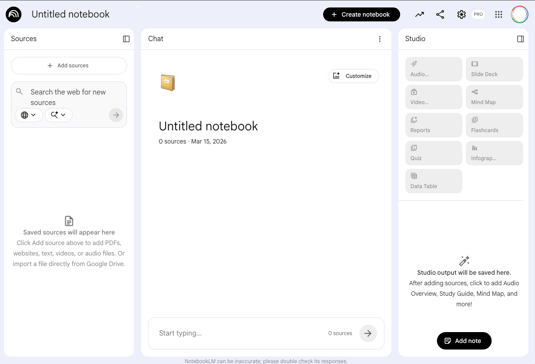The width and height of the screenshot is (535, 364).
Task: Click the '0 sources · Mar 15, 2026' text
Action: pyautogui.click(x=192, y=141)
